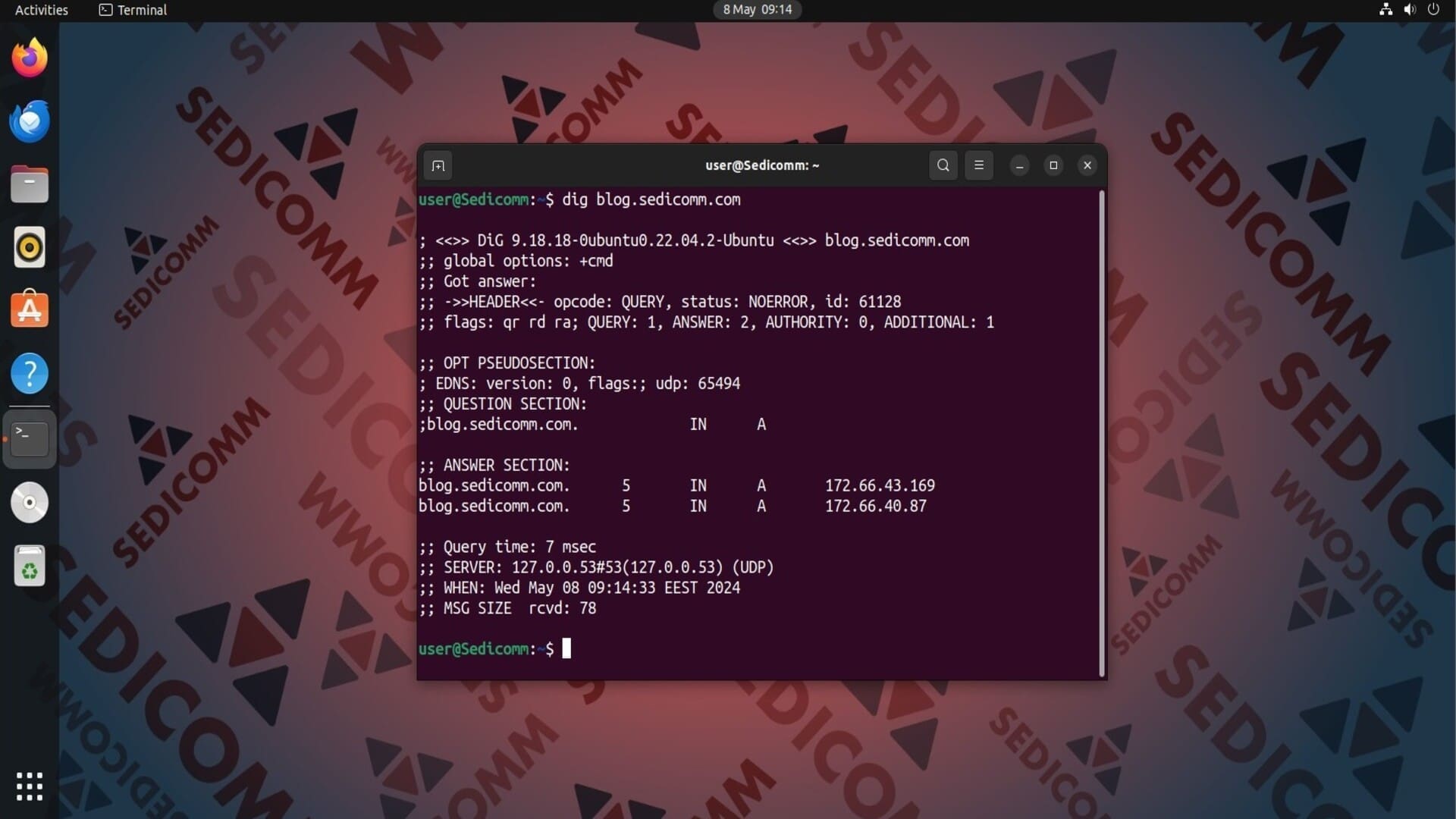Click the Files manager icon in dock
Viewport: 1456px width, 819px height.
coord(29,184)
